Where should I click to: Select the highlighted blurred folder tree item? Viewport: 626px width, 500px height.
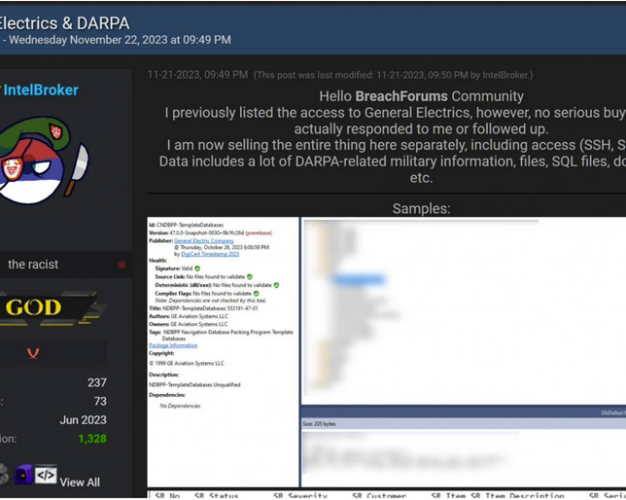coord(359,279)
